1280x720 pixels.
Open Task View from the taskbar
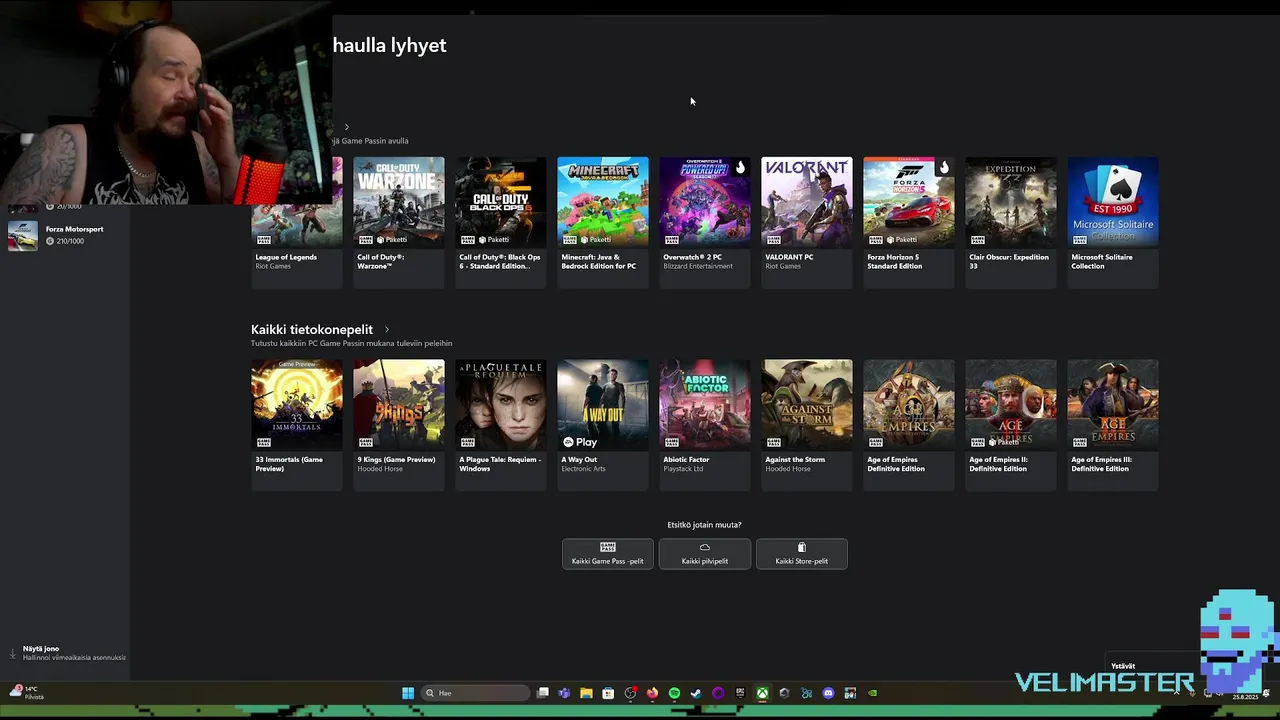pos(543,693)
